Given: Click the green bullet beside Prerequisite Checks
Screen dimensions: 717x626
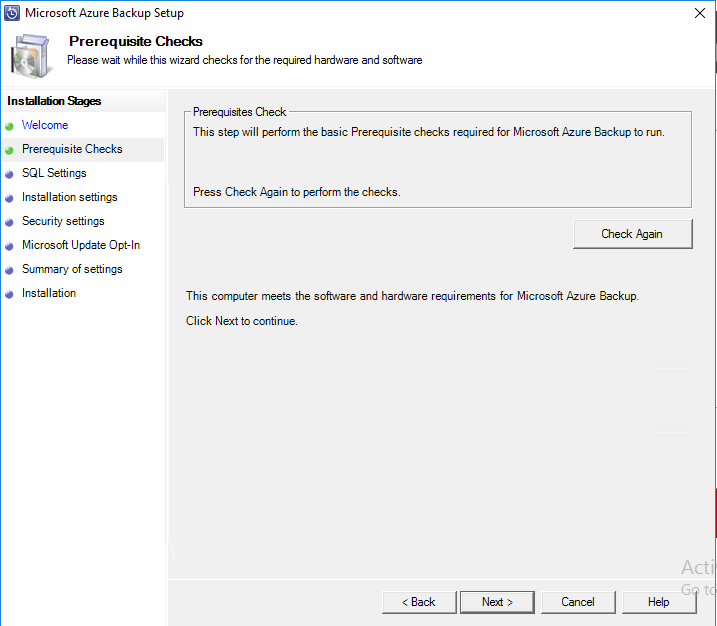Looking at the screenshot, I should pyautogui.click(x=9, y=150).
